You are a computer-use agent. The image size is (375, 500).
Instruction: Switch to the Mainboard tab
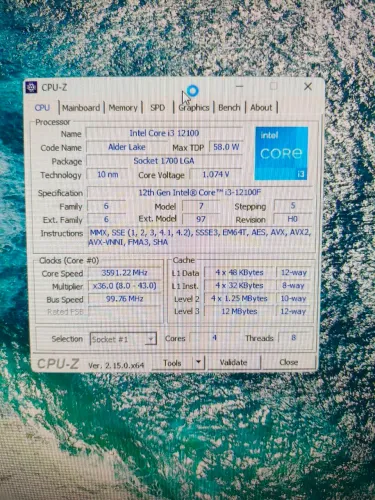pos(81,108)
